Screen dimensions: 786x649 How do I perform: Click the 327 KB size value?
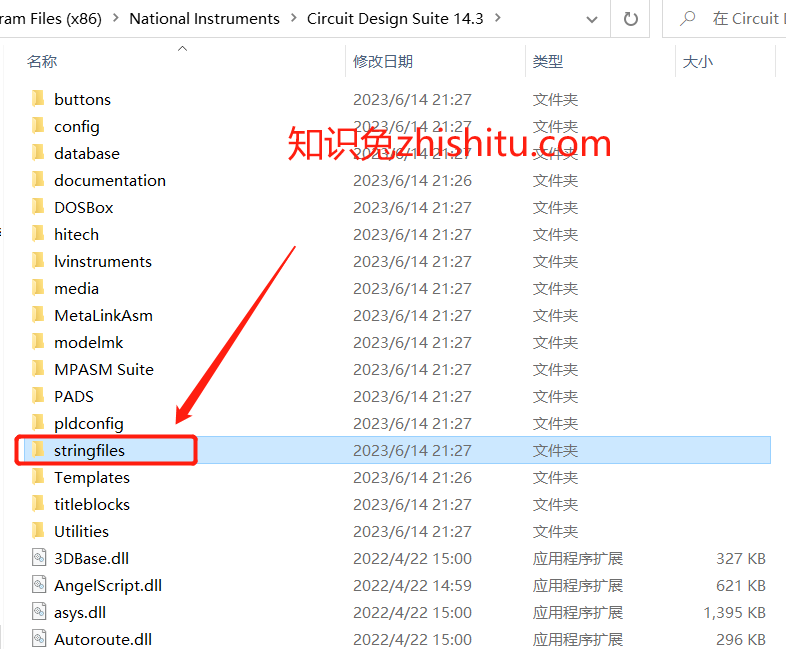(741, 559)
